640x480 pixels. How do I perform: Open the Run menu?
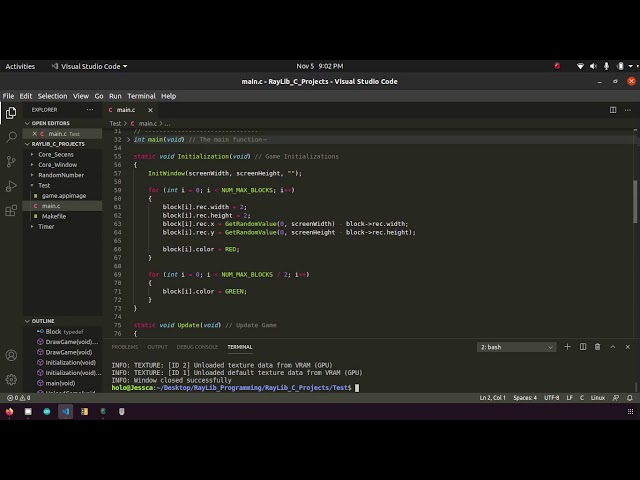115,96
